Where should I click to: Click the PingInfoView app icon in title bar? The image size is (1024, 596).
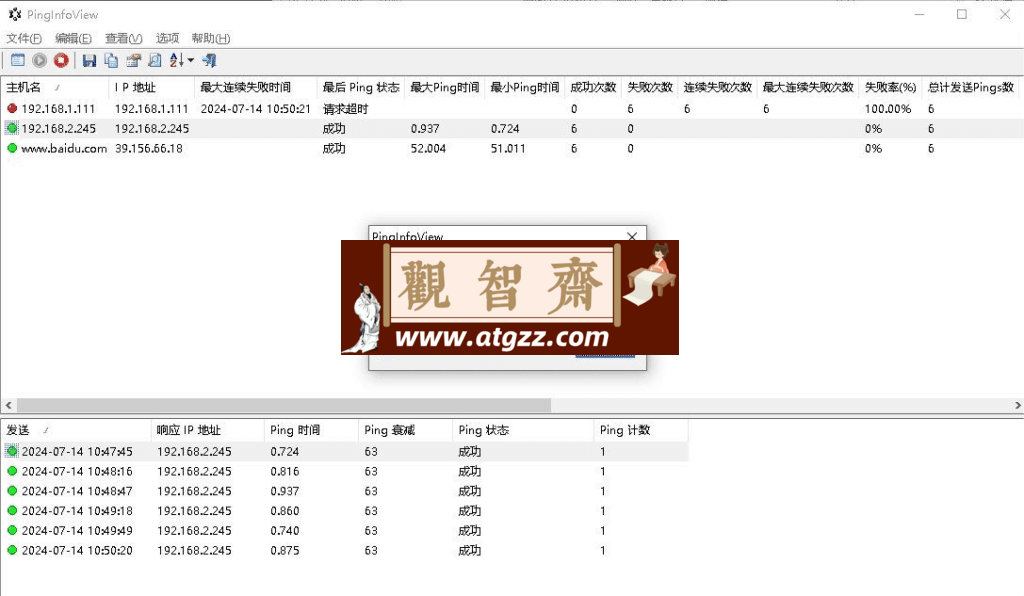14,14
